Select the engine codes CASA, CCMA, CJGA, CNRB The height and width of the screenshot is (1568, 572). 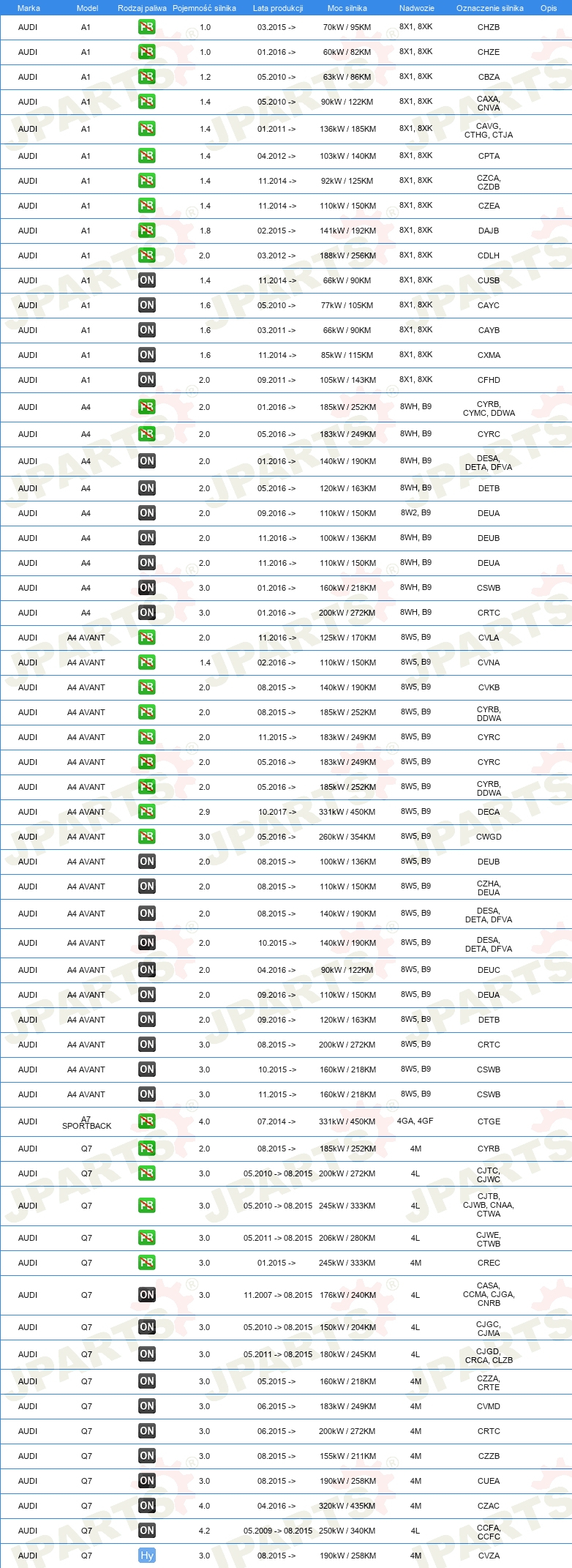489,1294
